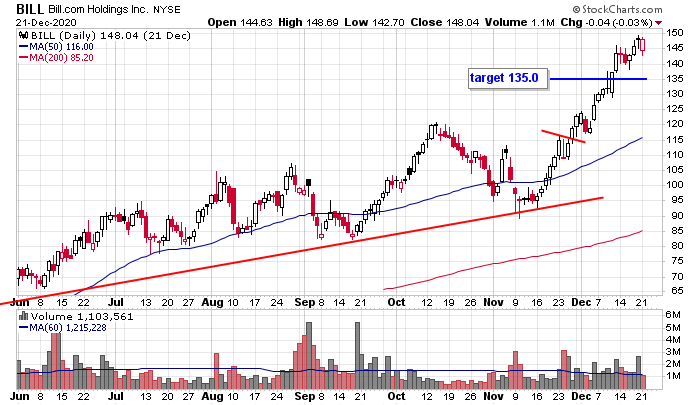Viewport: 700px width, 405px height.
Task: Click the NYSE exchange label
Action: (x=167, y=9)
